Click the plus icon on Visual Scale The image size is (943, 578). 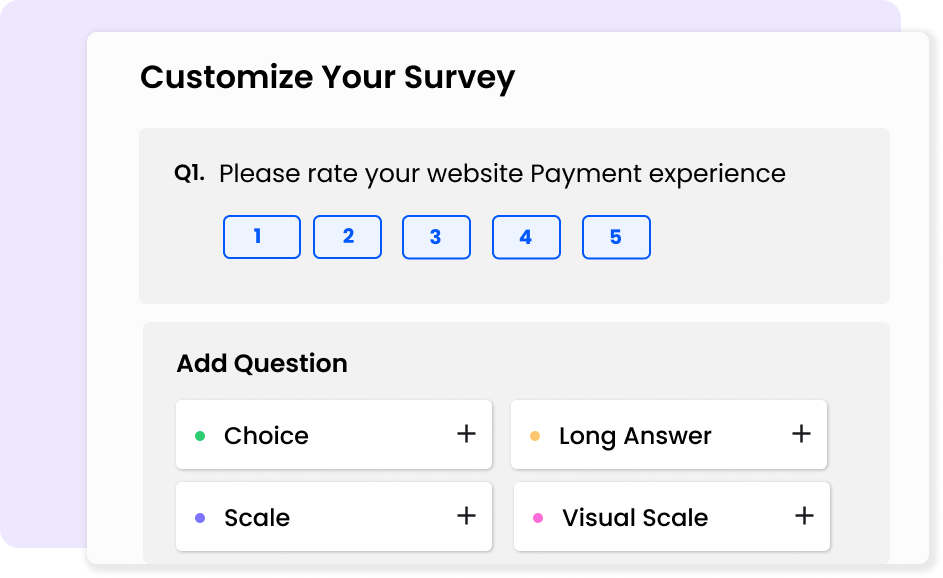pos(804,515)
